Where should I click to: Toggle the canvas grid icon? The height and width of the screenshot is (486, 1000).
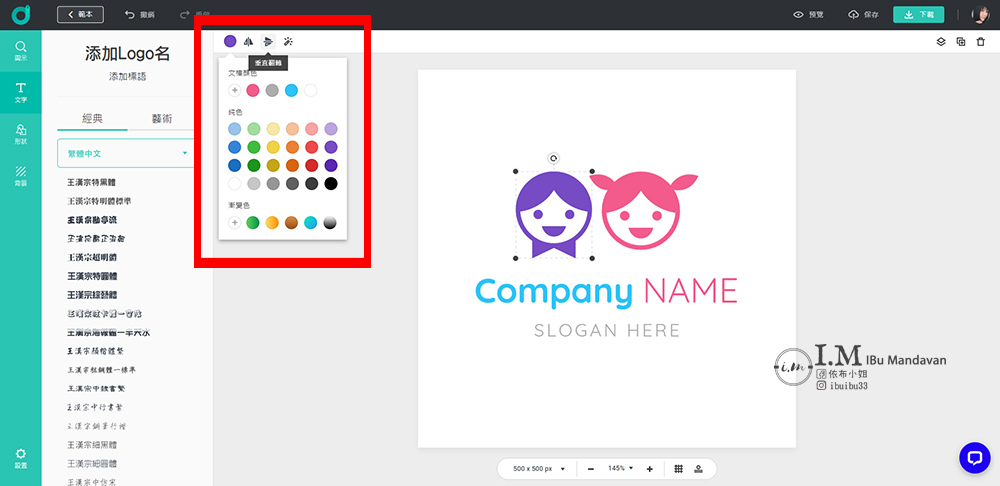click(x=679, y=469)
